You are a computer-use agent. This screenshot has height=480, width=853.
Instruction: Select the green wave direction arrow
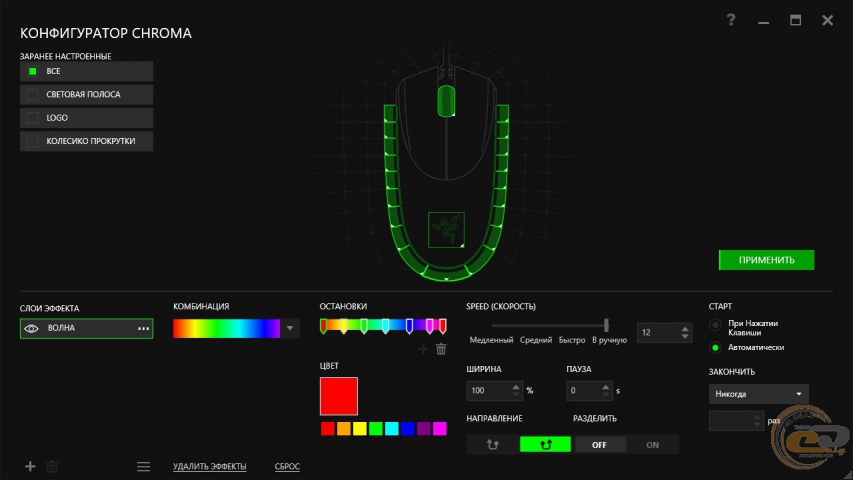pyautogui.click(x=545, y=445)
